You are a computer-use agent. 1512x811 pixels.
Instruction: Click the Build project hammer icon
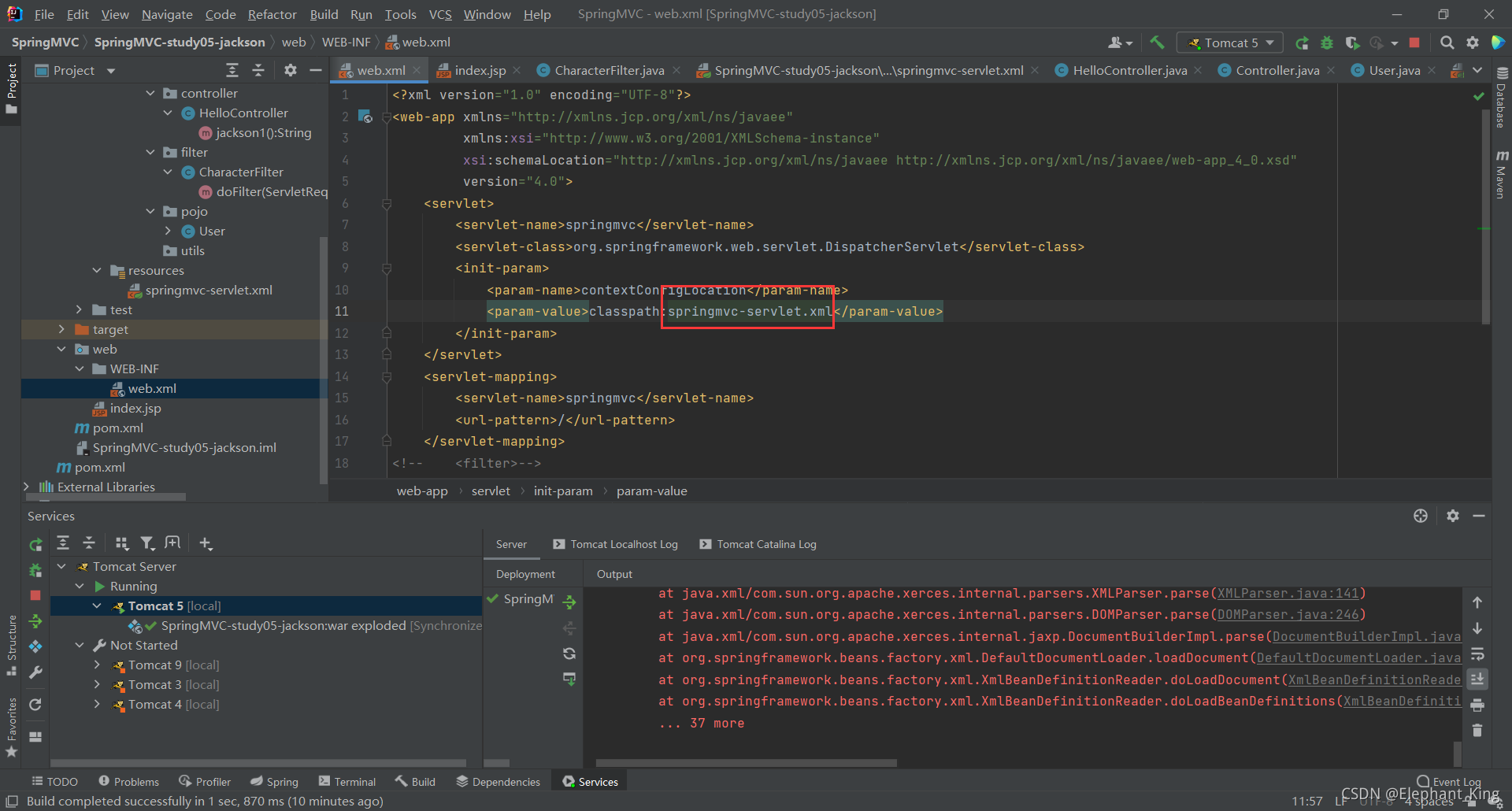click(1157, 43)
